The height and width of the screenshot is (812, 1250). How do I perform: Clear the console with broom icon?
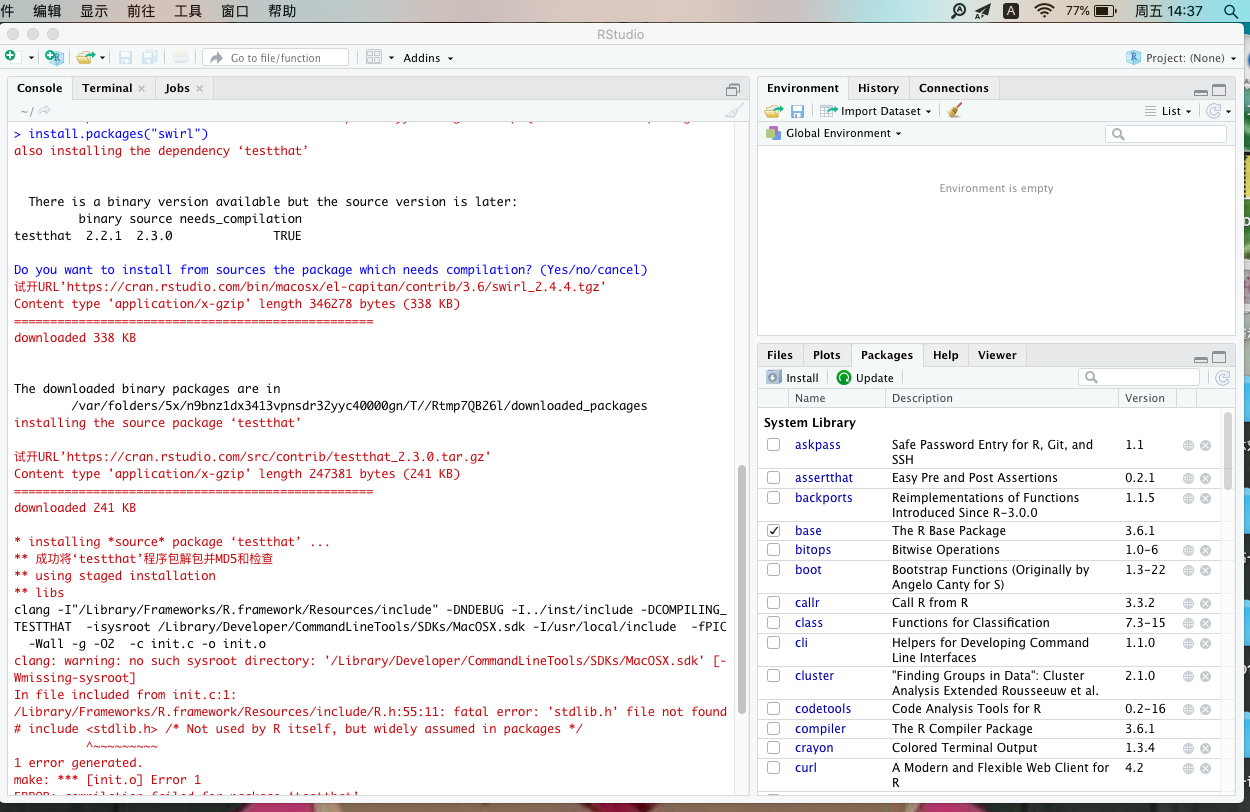[x=733, y=110]
